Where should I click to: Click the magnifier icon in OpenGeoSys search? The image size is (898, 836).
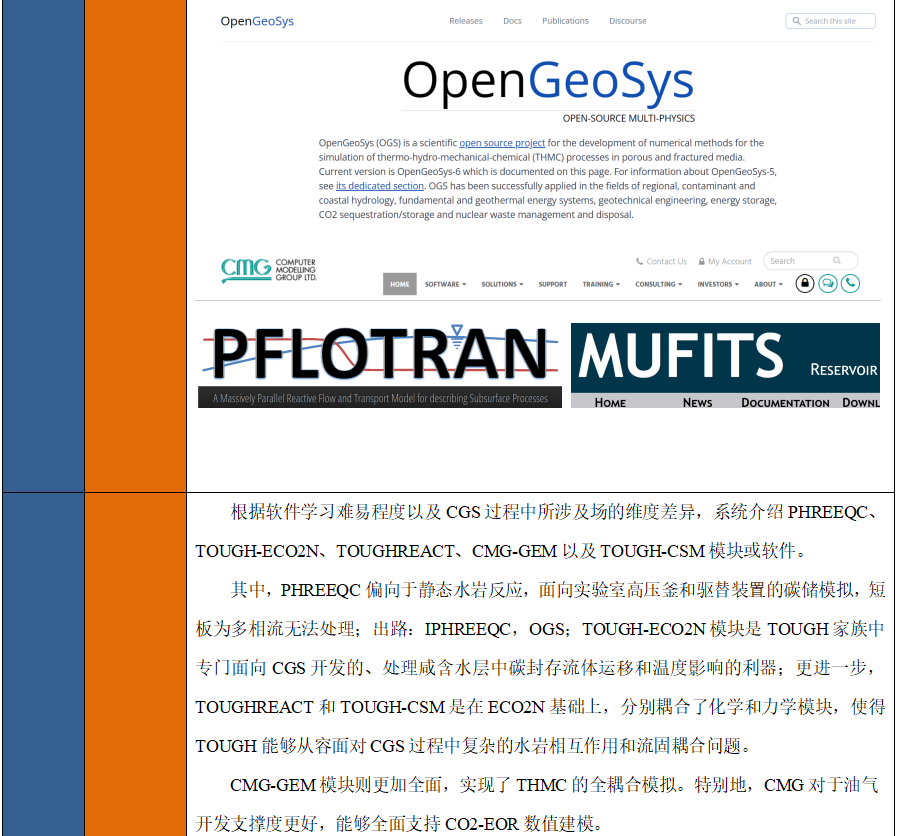(797, 21)
